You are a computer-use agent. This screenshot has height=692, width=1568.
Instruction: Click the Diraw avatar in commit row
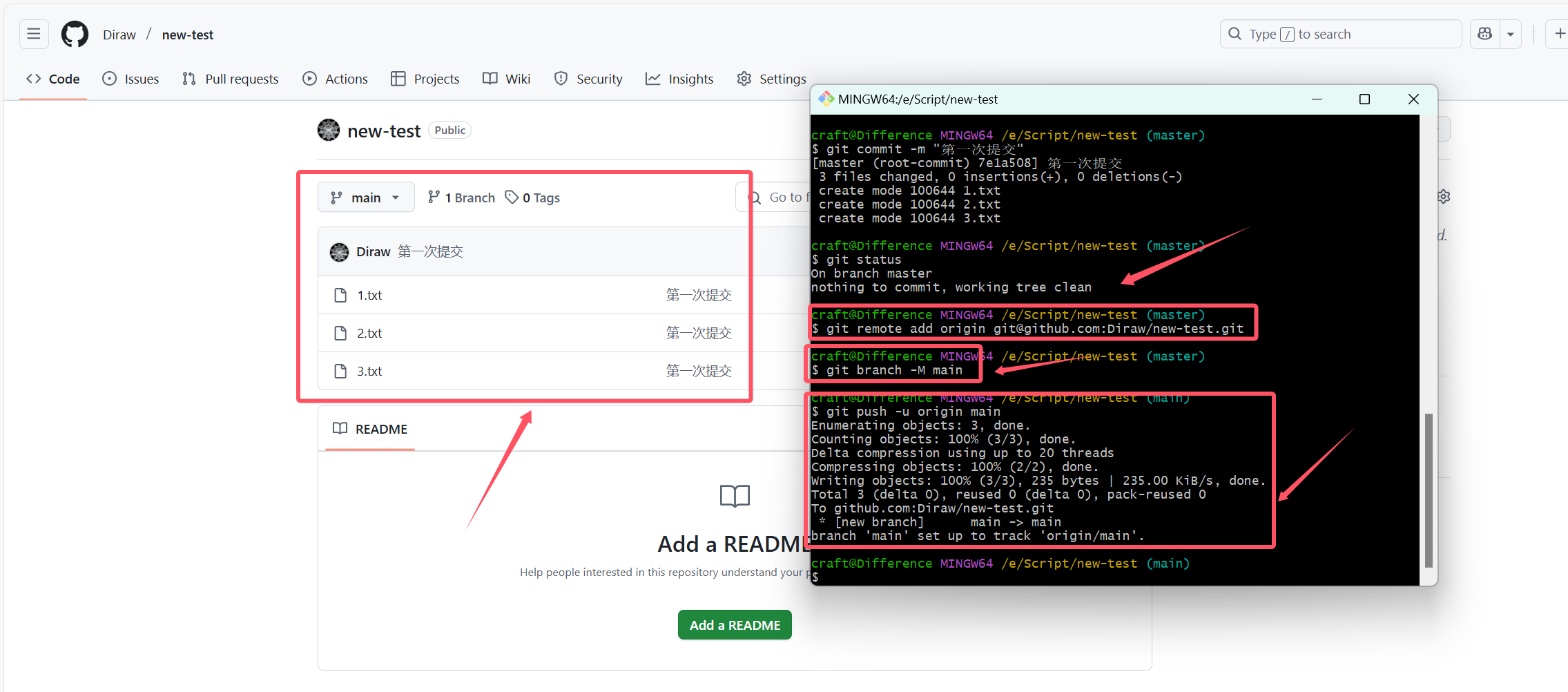[339, 252]
